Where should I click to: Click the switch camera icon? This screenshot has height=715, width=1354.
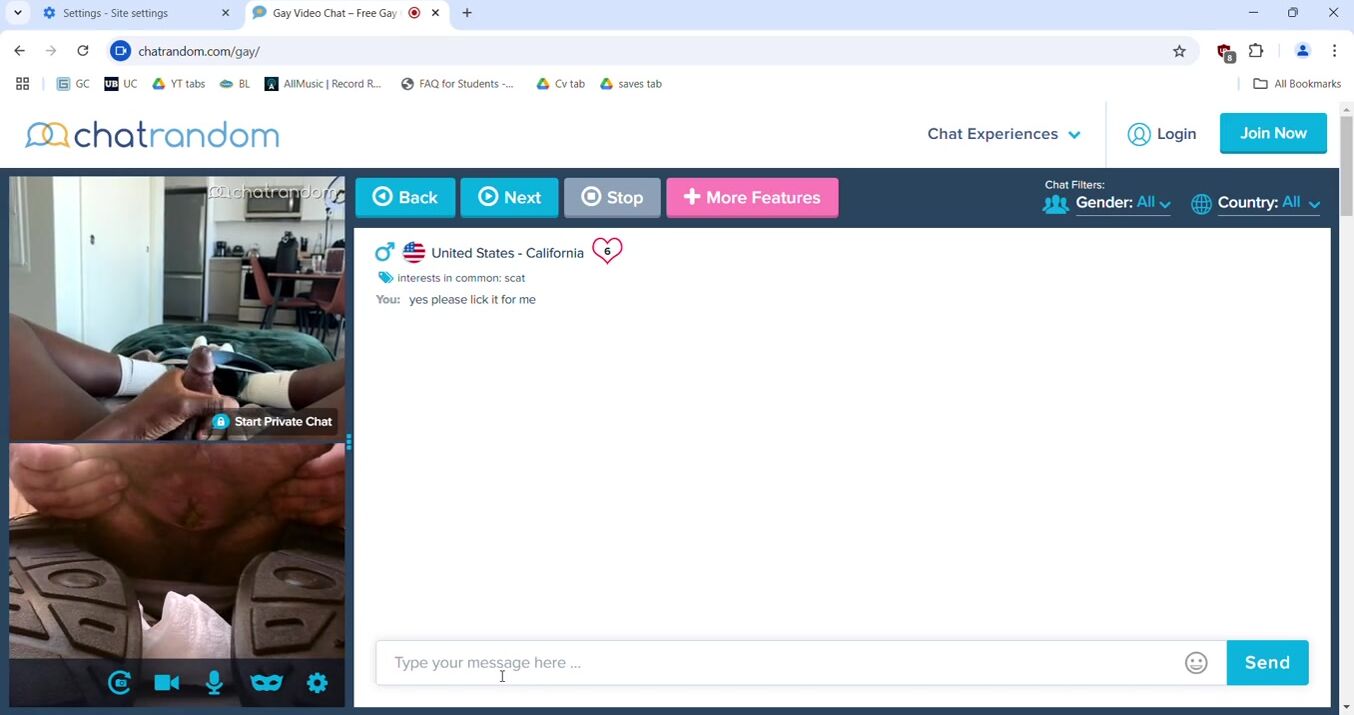119,683
